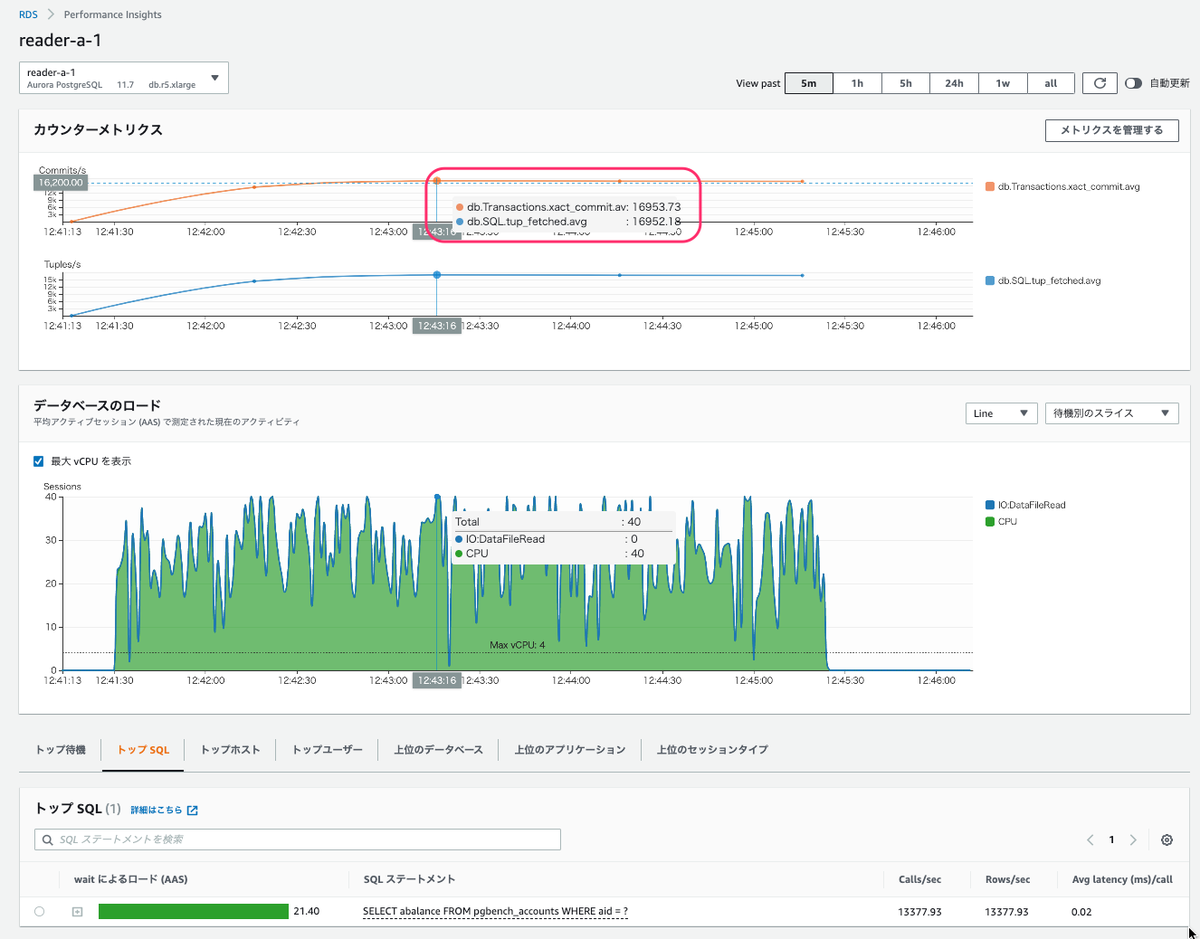Click the xact_commit.avg orange legend swatch

pos(989,187)
